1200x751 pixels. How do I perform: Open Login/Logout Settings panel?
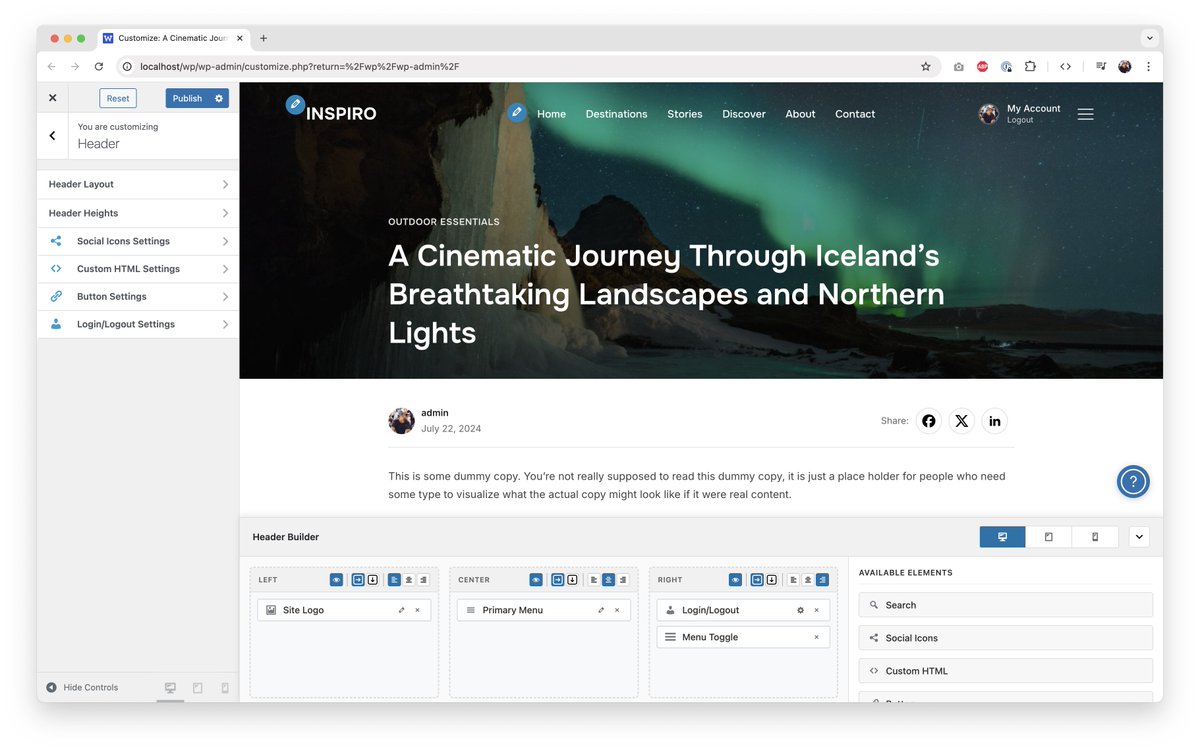pos(138,324)
